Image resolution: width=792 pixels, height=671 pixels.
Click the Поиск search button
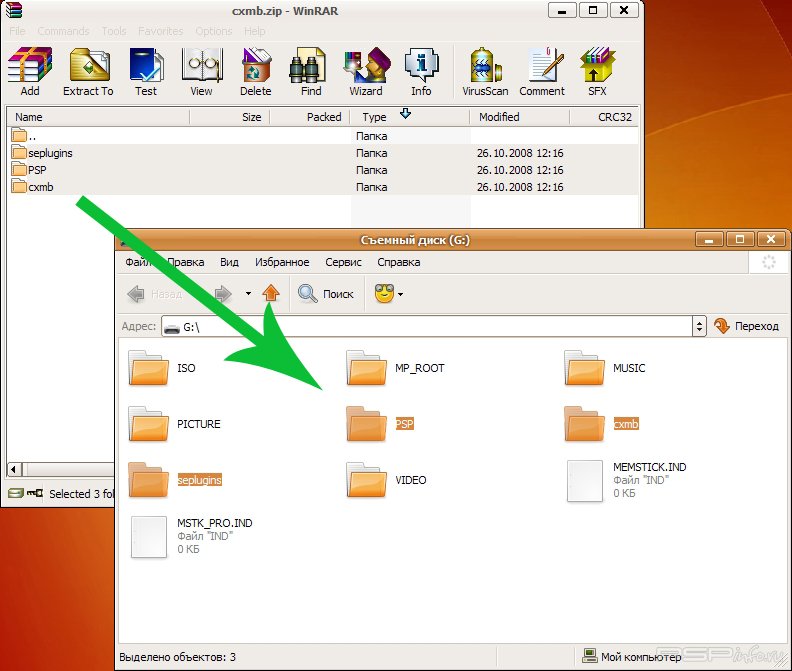pyautogui.click(x=327, y=294)
